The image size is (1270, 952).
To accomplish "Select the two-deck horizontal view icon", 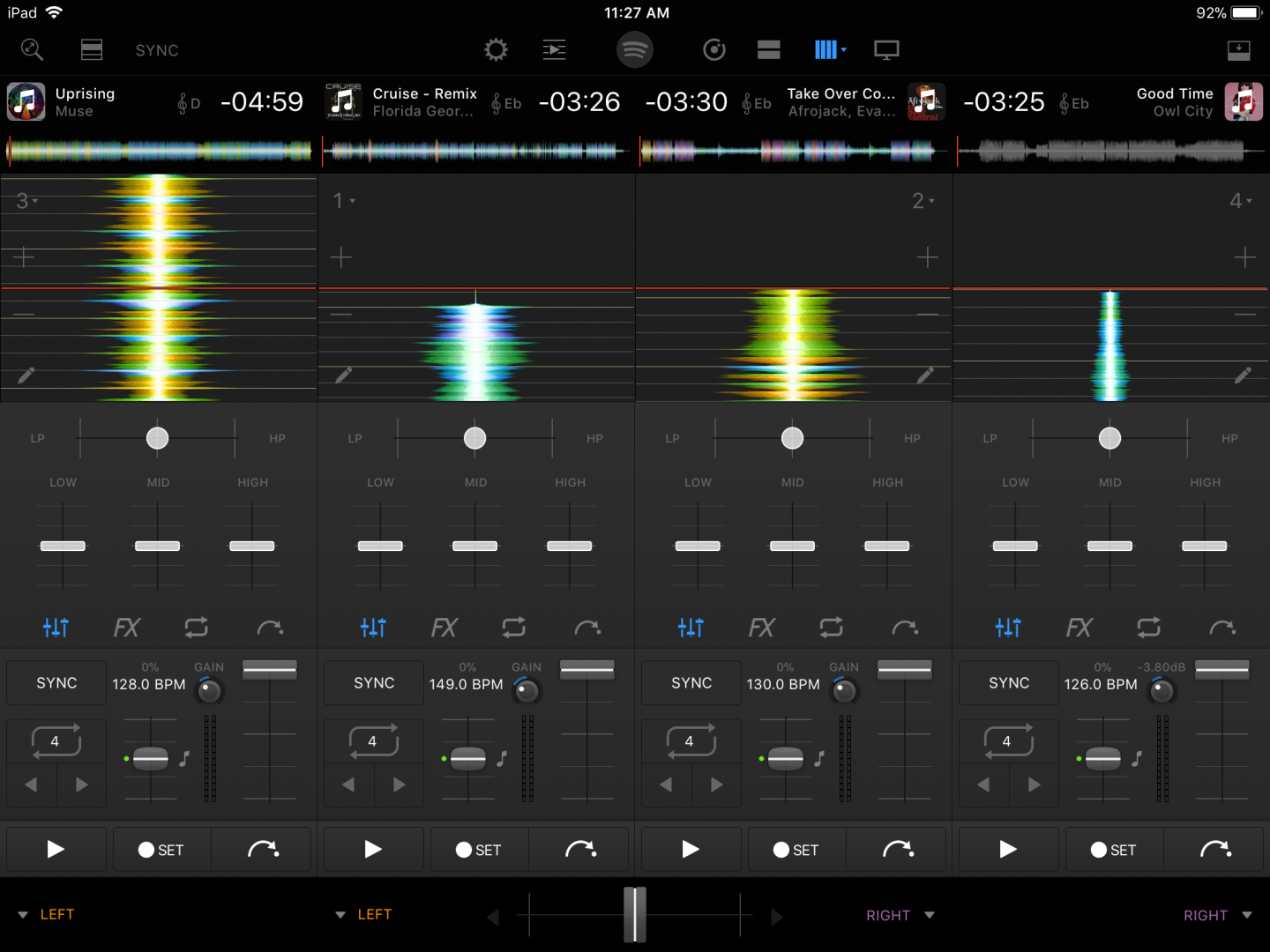I will pos(769,50).
